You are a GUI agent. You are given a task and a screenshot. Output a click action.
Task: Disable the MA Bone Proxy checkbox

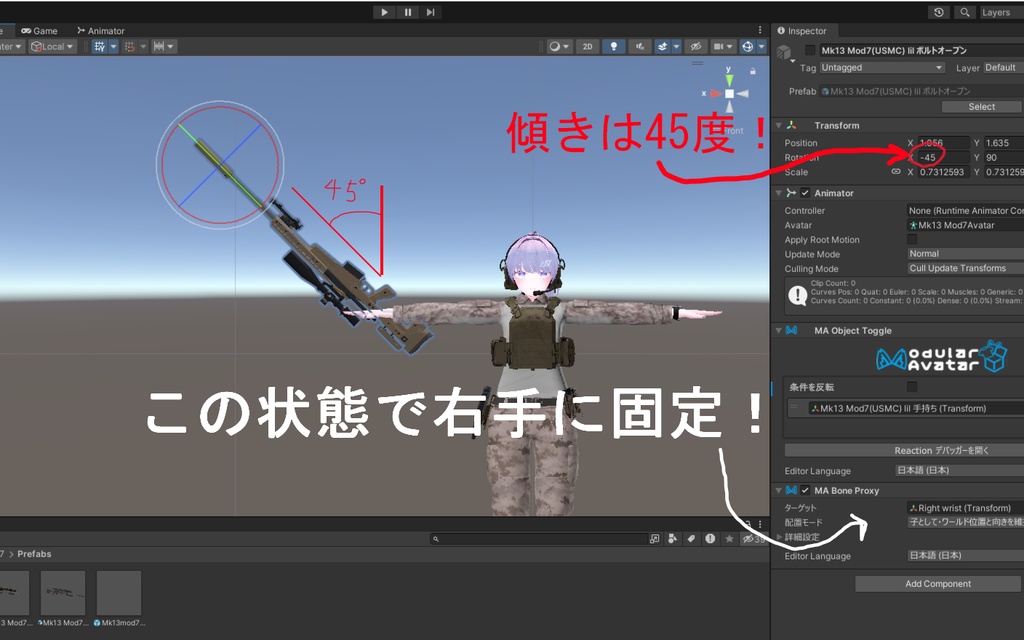[x=805, y=490]
